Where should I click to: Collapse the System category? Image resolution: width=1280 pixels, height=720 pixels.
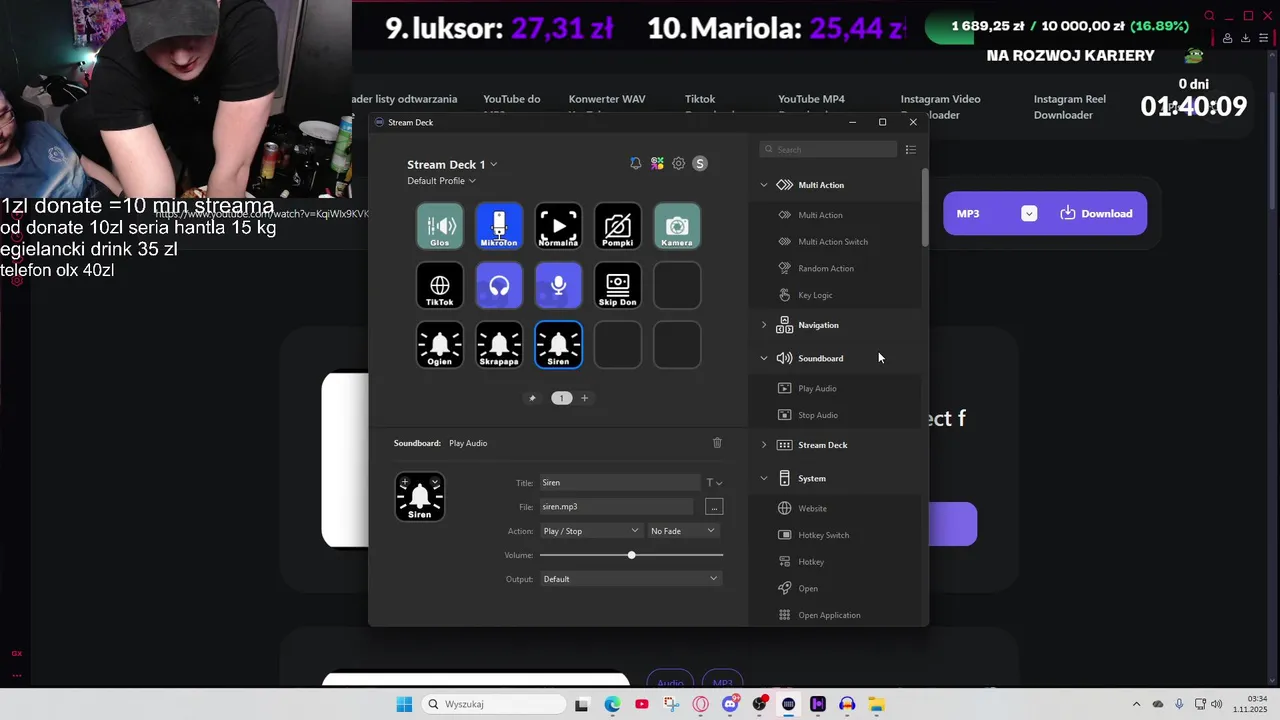click(764, 478)
